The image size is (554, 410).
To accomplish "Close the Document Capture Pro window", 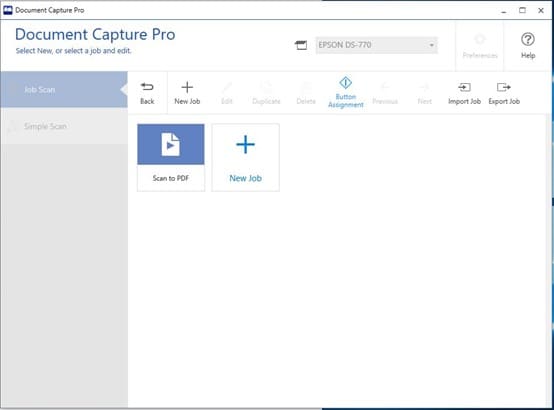I will (x=541, y=11).
